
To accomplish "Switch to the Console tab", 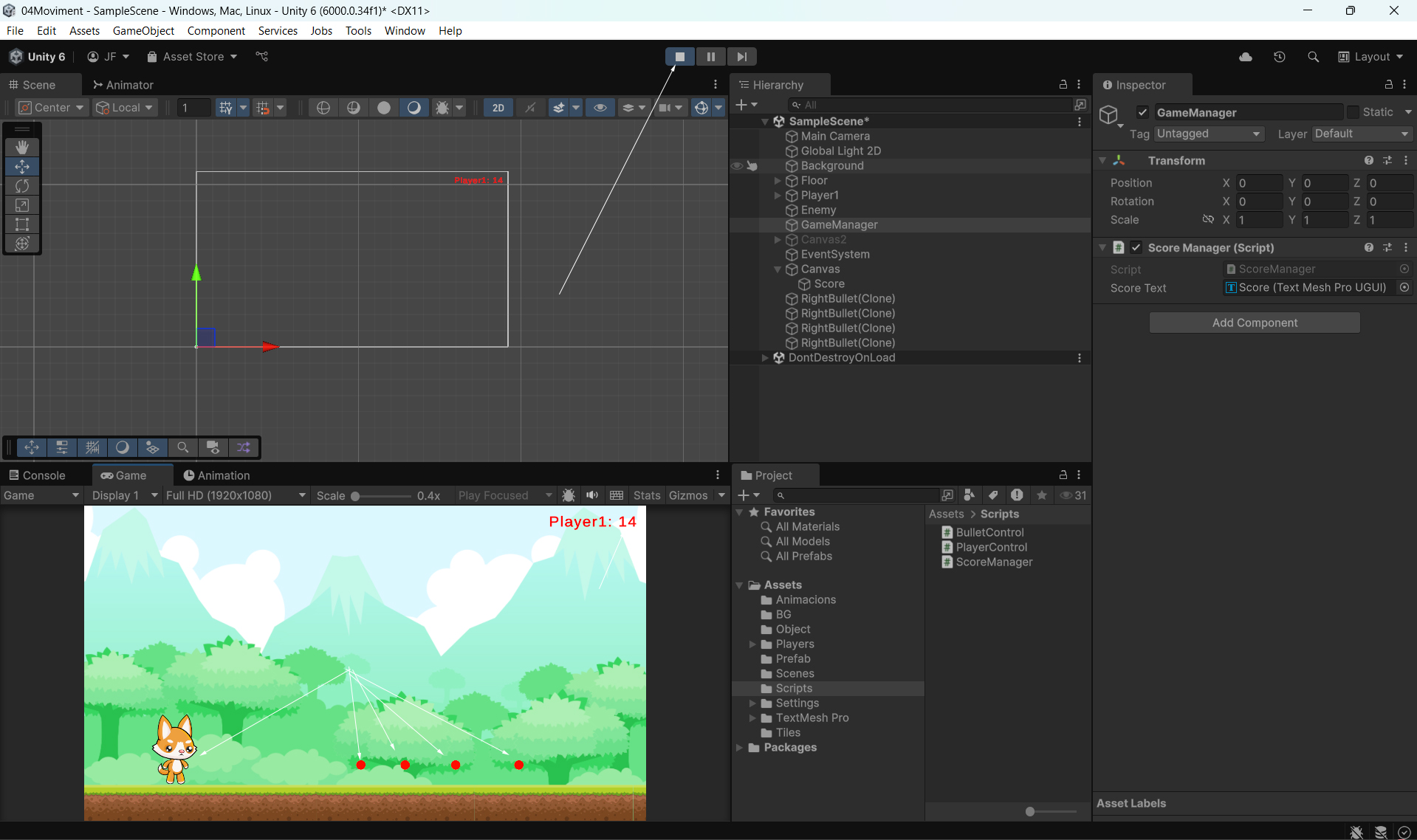I will click(x=37, y=475).
